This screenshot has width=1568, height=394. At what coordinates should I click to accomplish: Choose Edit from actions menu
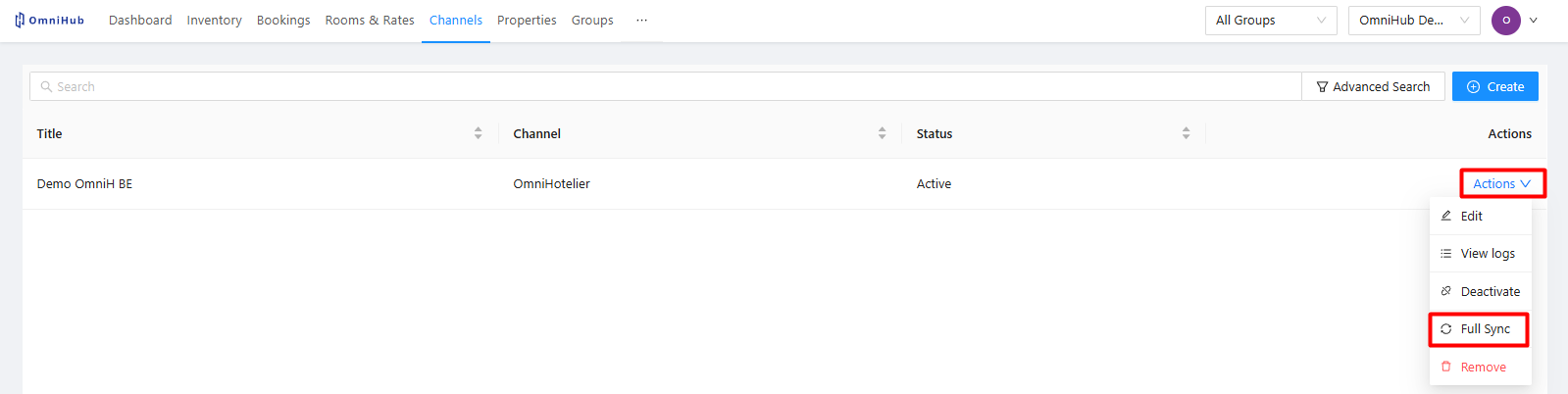tap(1481, 216)
